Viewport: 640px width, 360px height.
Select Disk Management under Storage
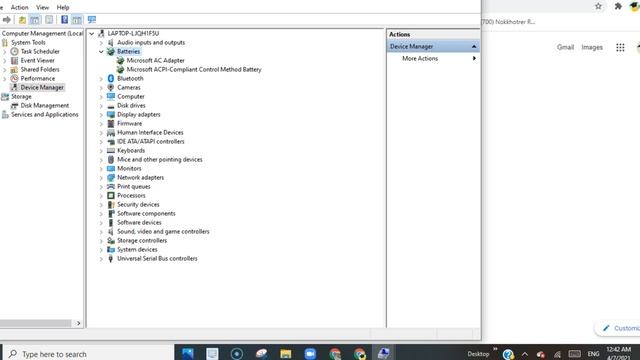pos(44,105)
